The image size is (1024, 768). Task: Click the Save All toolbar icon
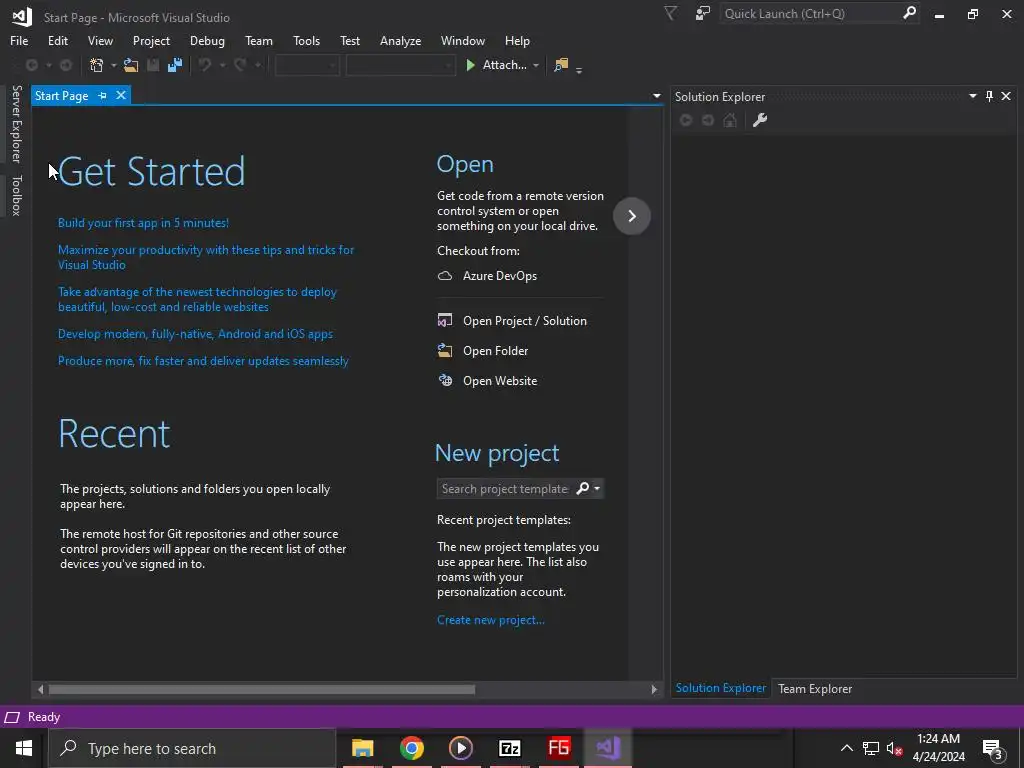175,65
